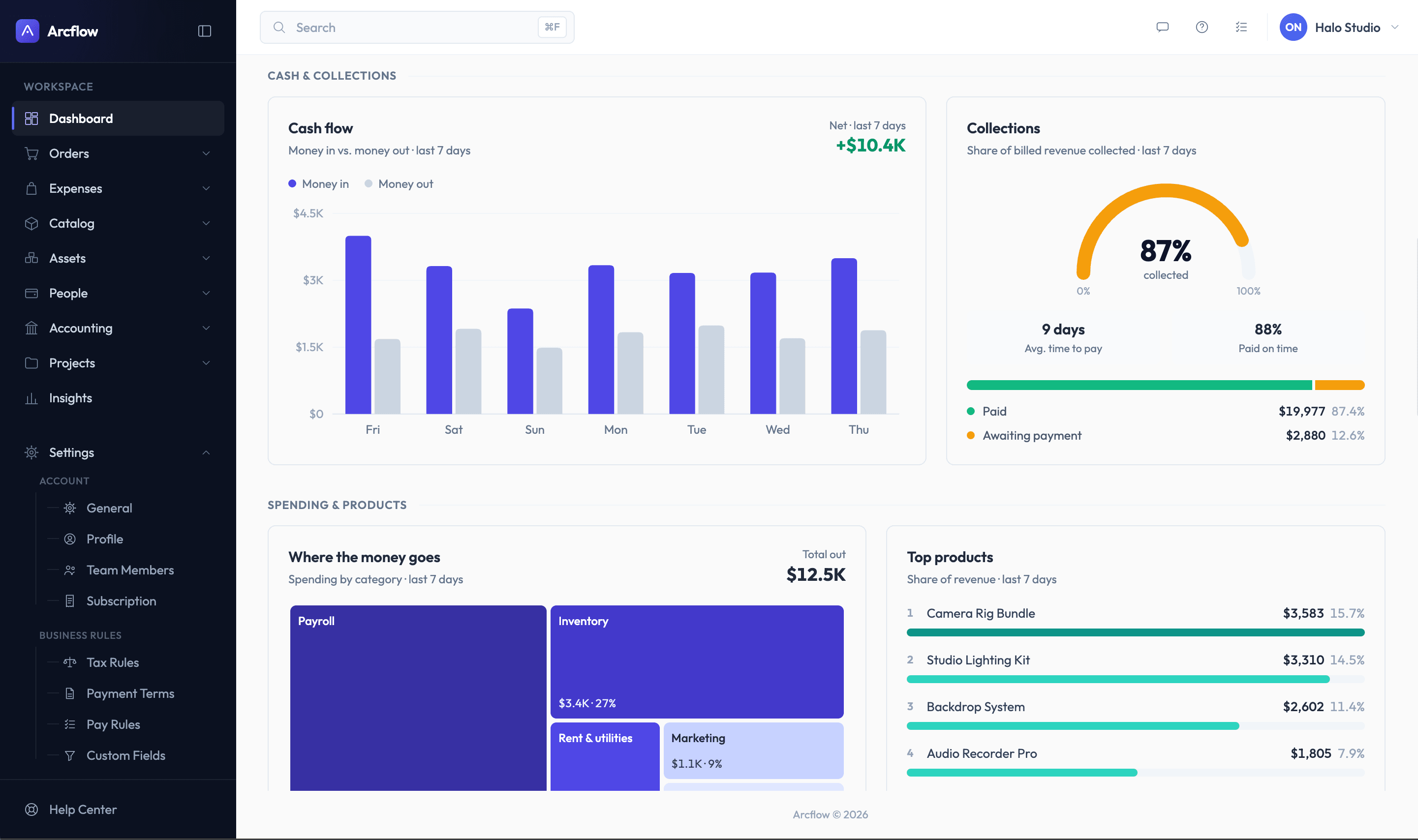Screen dimensions: 1418x840
Task: Open the chat messages icon in the header
Action: 1162,27
